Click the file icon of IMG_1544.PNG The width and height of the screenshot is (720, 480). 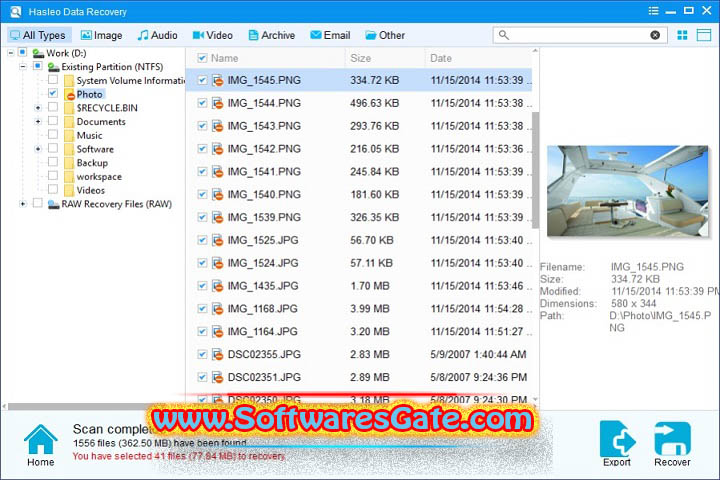coord(218,103)
